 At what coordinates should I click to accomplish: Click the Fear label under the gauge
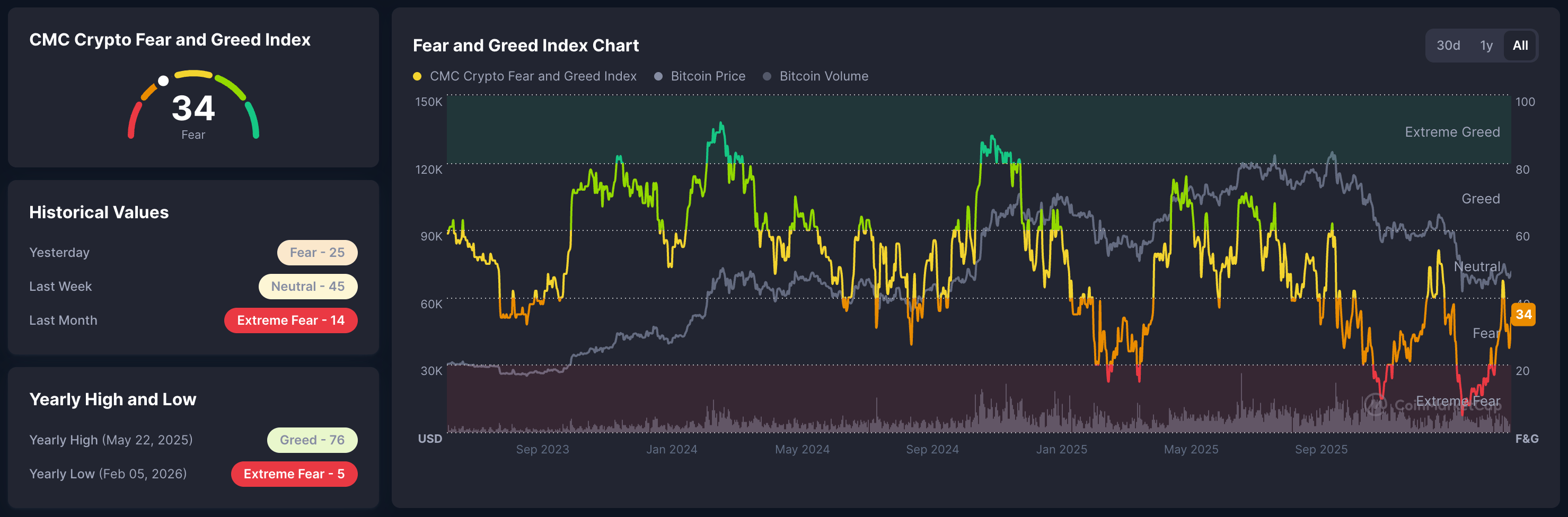point(193,135)
